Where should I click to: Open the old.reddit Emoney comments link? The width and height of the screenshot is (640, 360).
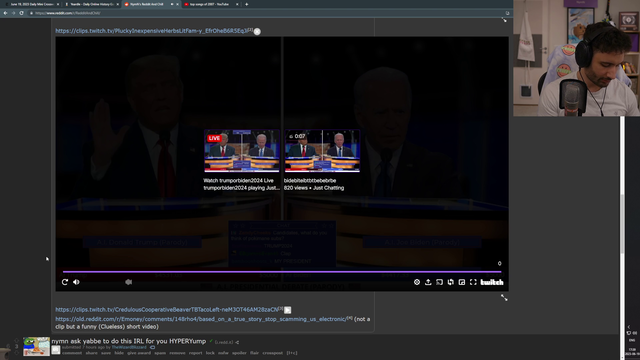[x=200, y=319]
